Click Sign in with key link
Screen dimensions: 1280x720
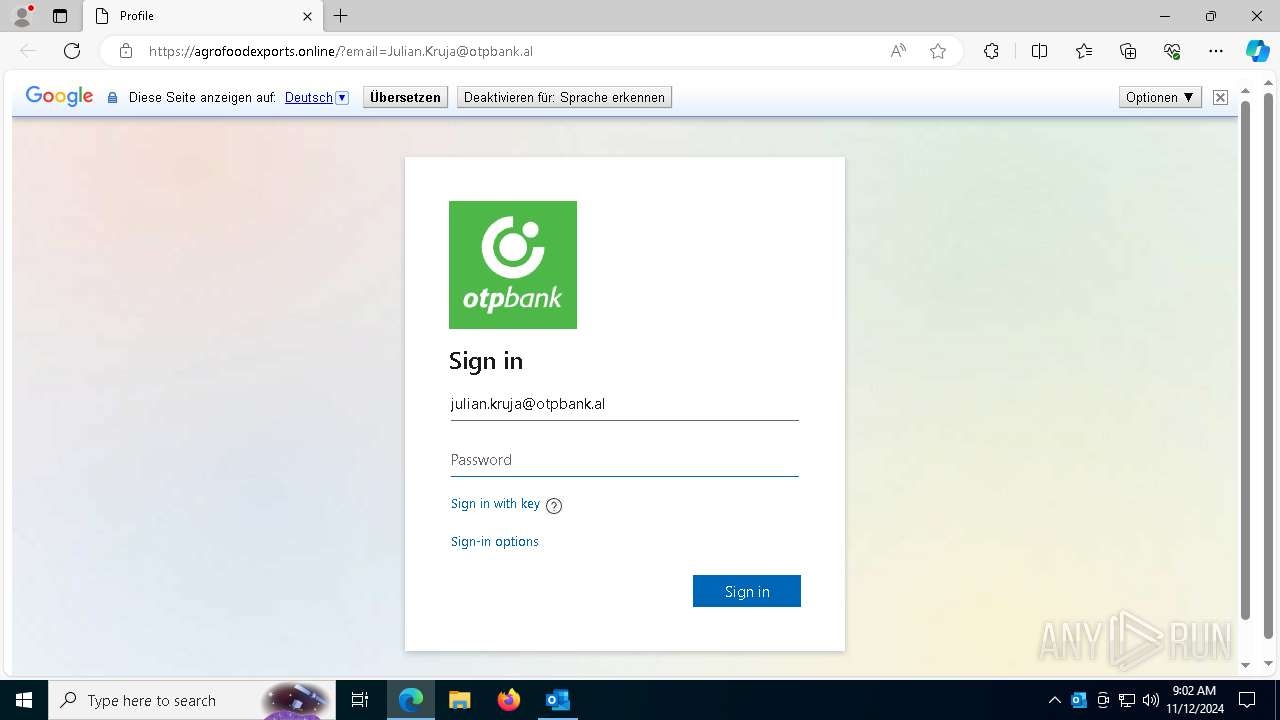[495, 504]
